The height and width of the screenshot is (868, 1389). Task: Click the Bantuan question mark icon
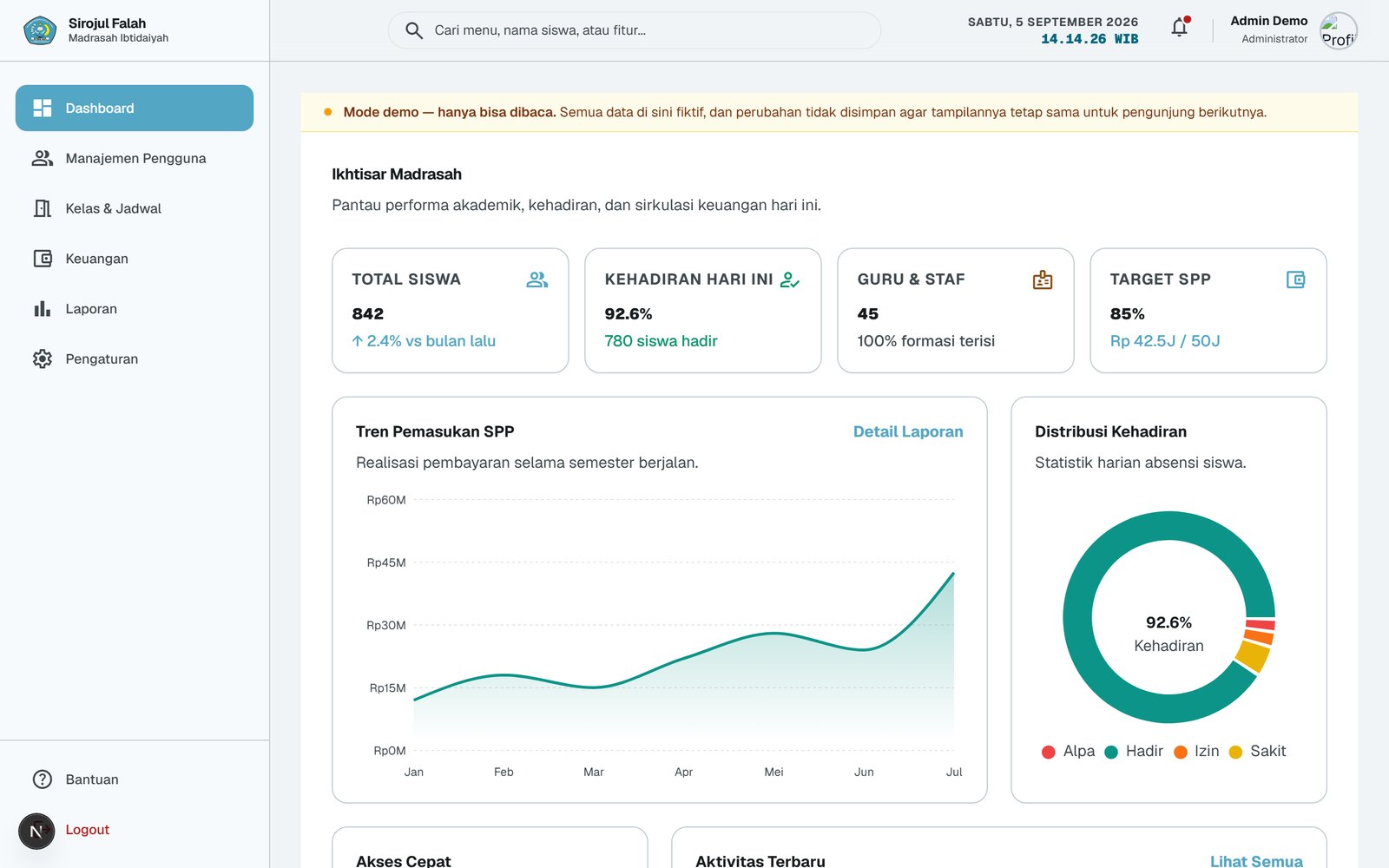(42, 779)
